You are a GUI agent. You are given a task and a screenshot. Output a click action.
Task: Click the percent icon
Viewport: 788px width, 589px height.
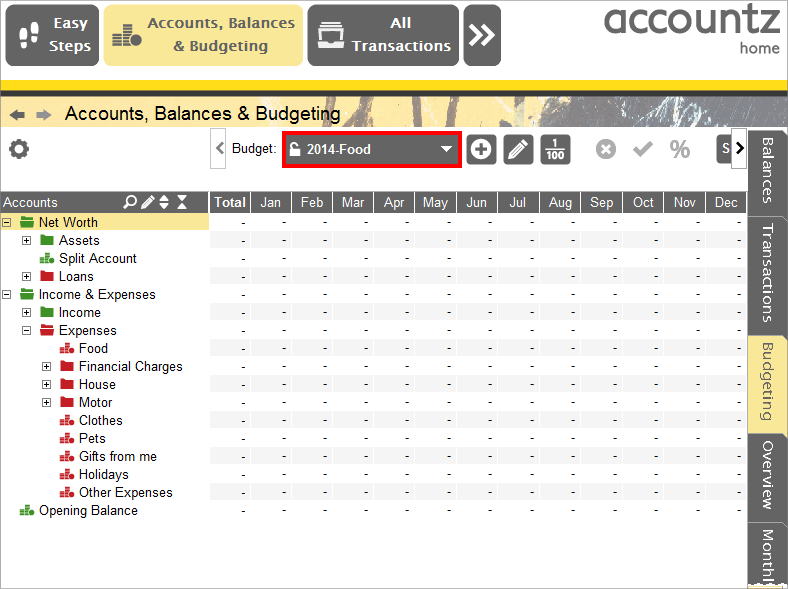(679, 149)
